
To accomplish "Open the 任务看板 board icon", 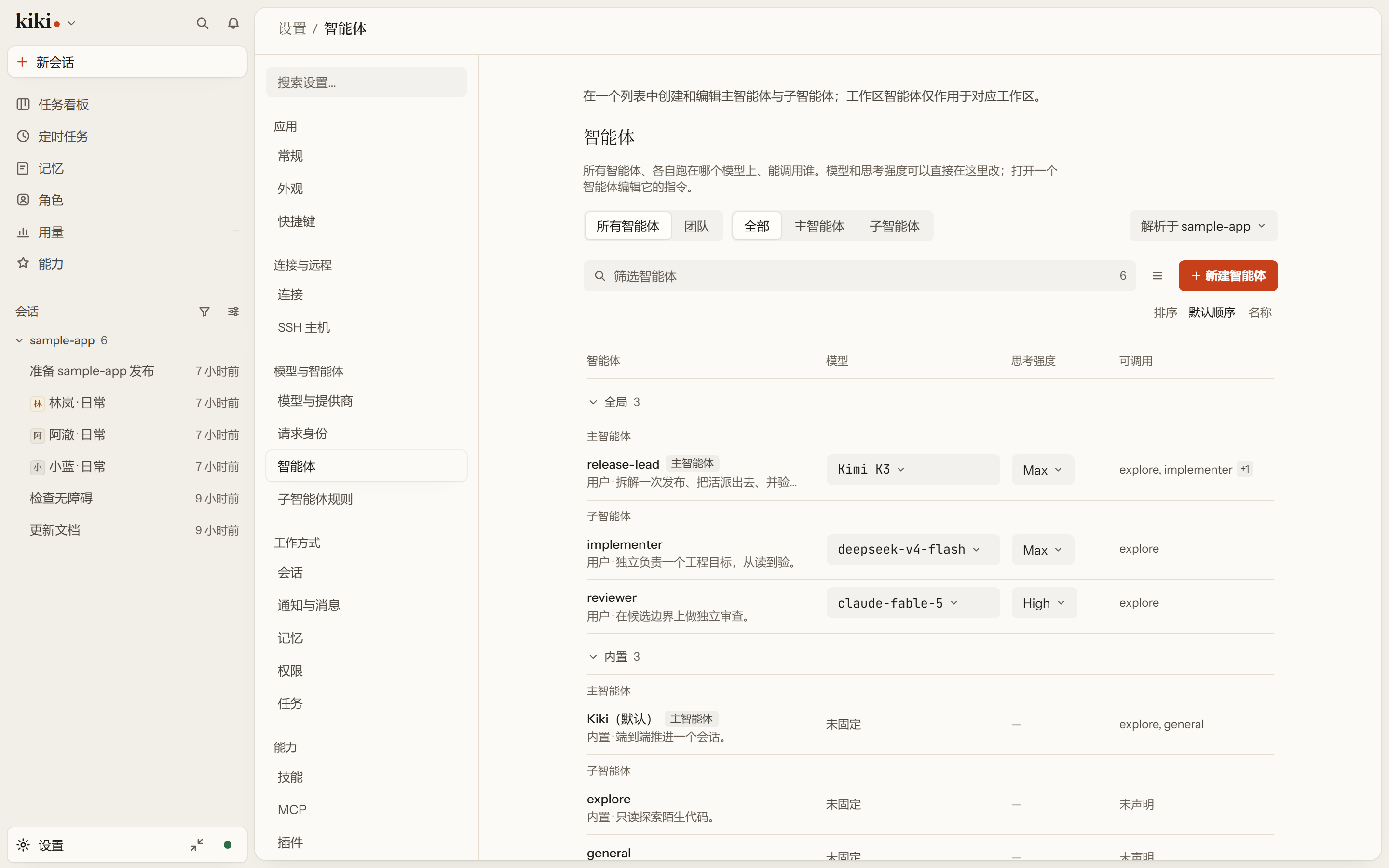I will click(23, 105).
